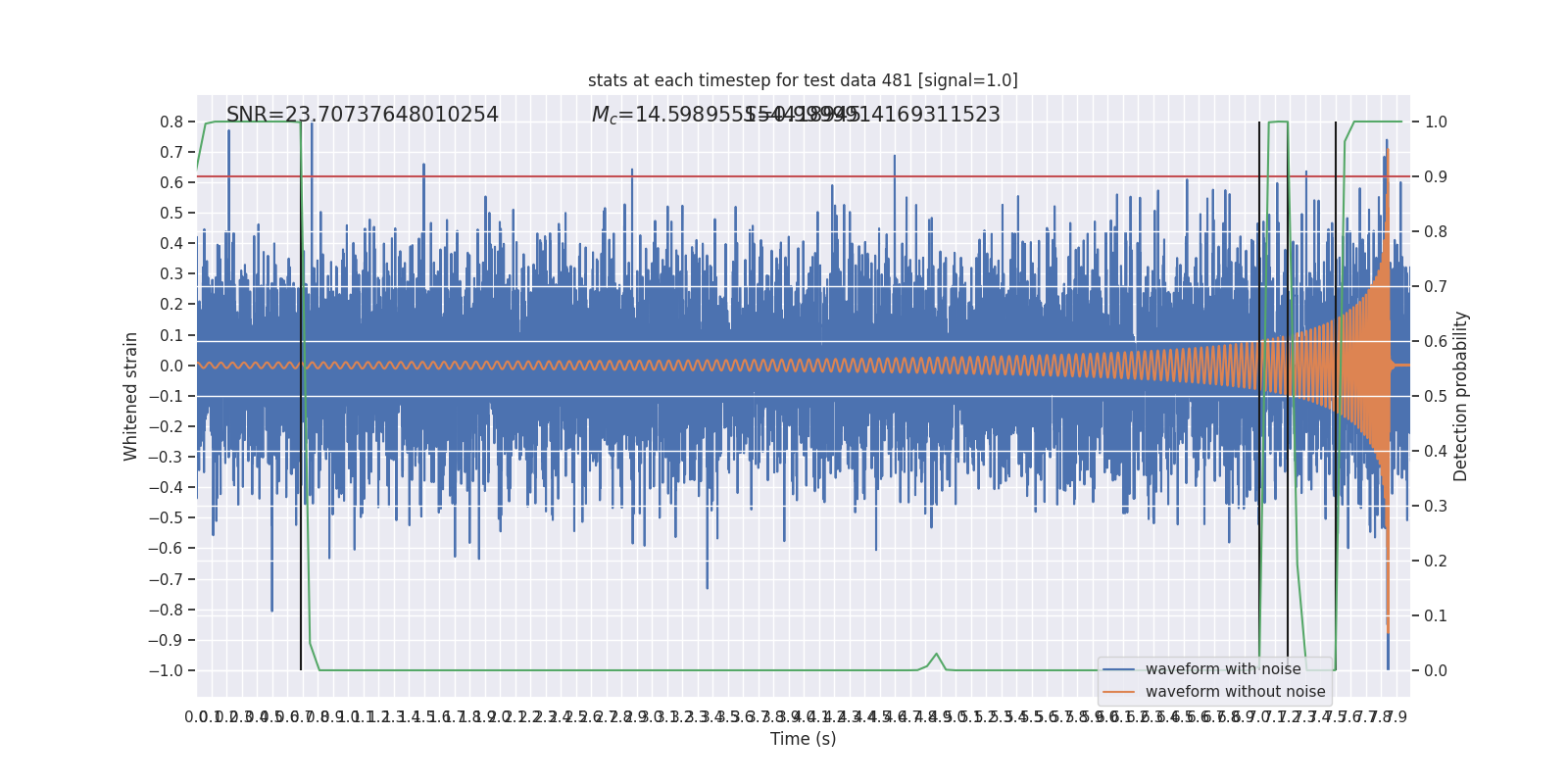Click the 1.0 tick on right probability axis
Viewport: 1568px width, 784px height.
tap(1436, 122)
